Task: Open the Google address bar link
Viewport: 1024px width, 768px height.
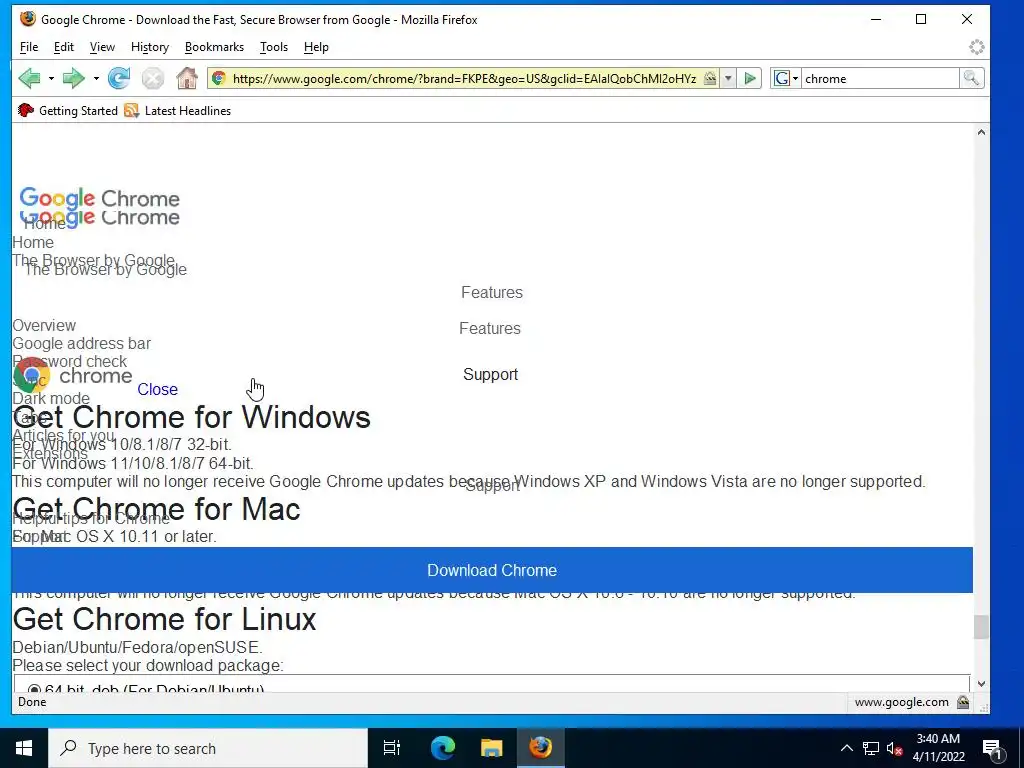Action: [82, 344]
